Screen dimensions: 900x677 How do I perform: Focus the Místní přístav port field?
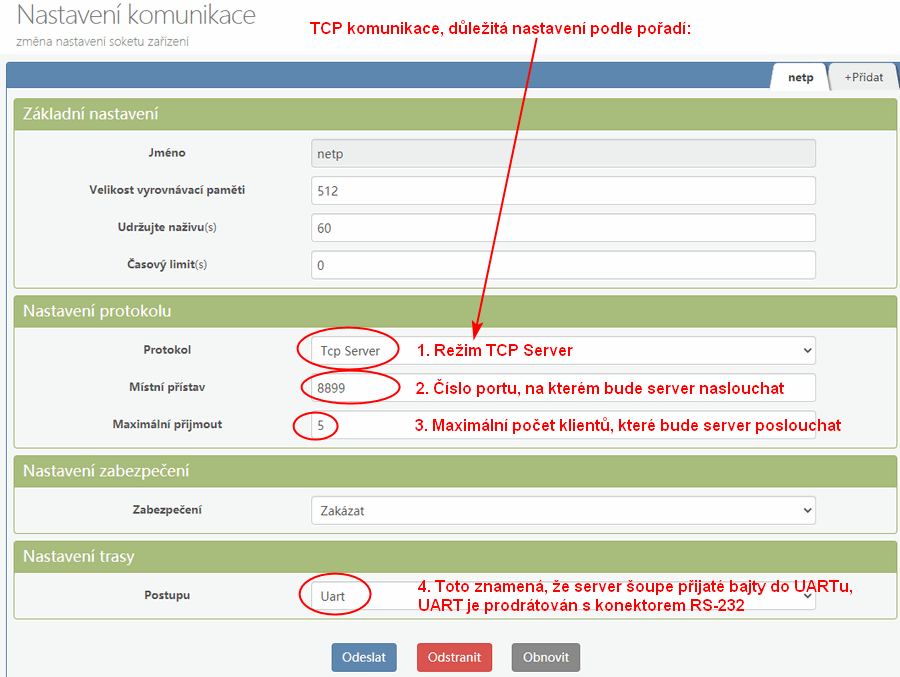563,387
